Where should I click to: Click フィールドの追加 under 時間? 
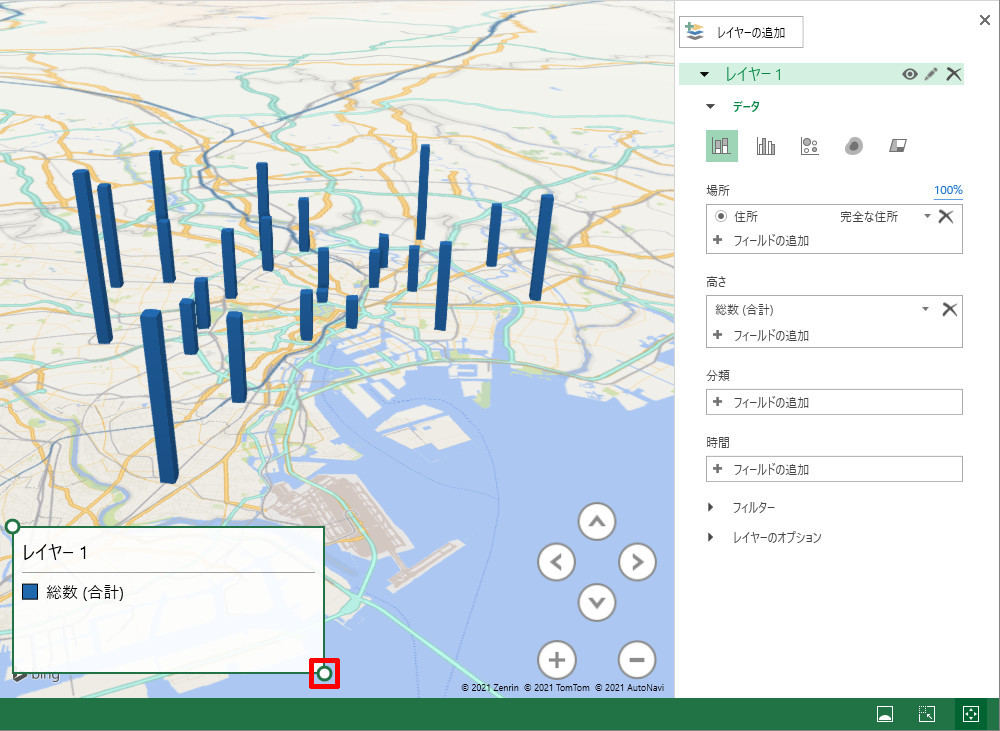pyautogui.click(x=770, y=469)
